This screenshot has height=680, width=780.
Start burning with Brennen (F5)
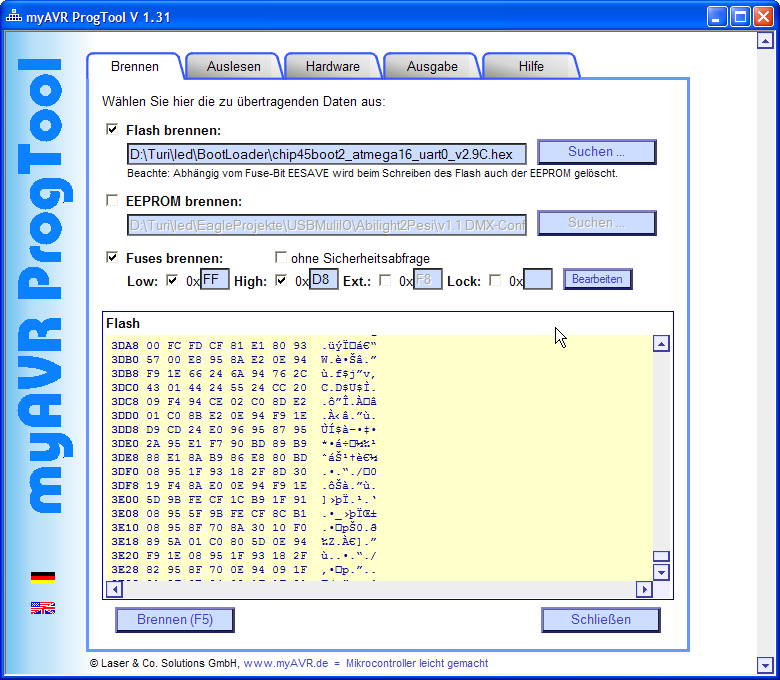point(175,620)
